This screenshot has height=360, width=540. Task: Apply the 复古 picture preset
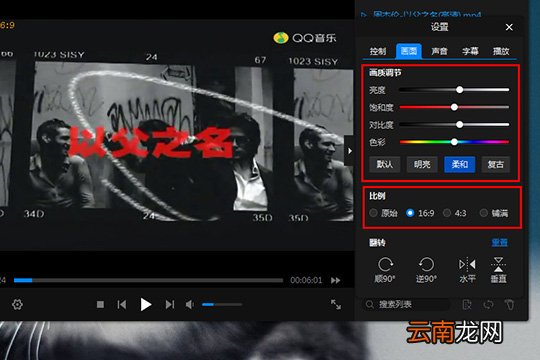[x=496, y=164]
